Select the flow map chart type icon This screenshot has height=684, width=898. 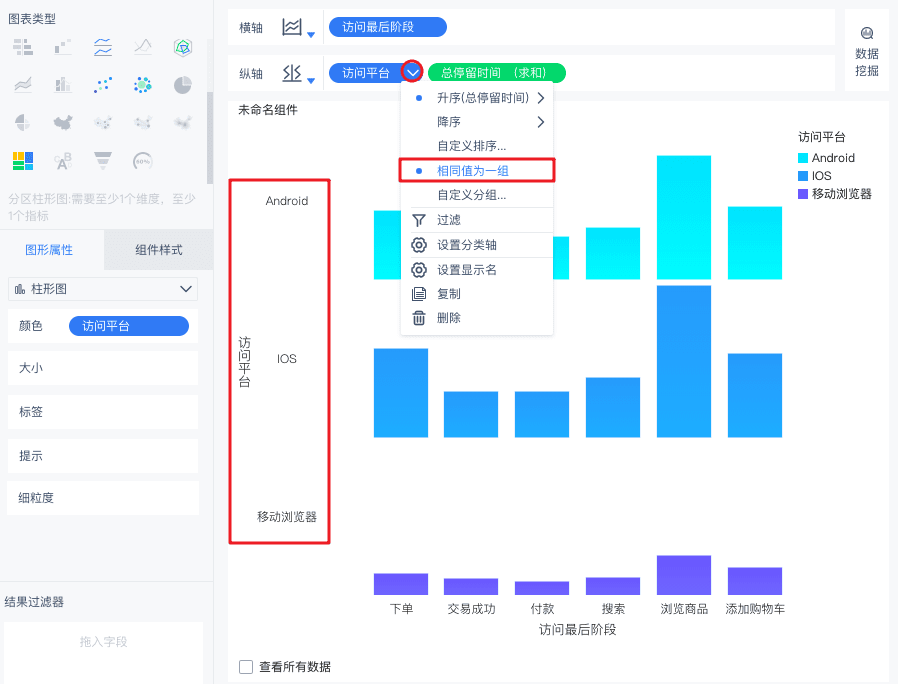click(x=143, y=123)
